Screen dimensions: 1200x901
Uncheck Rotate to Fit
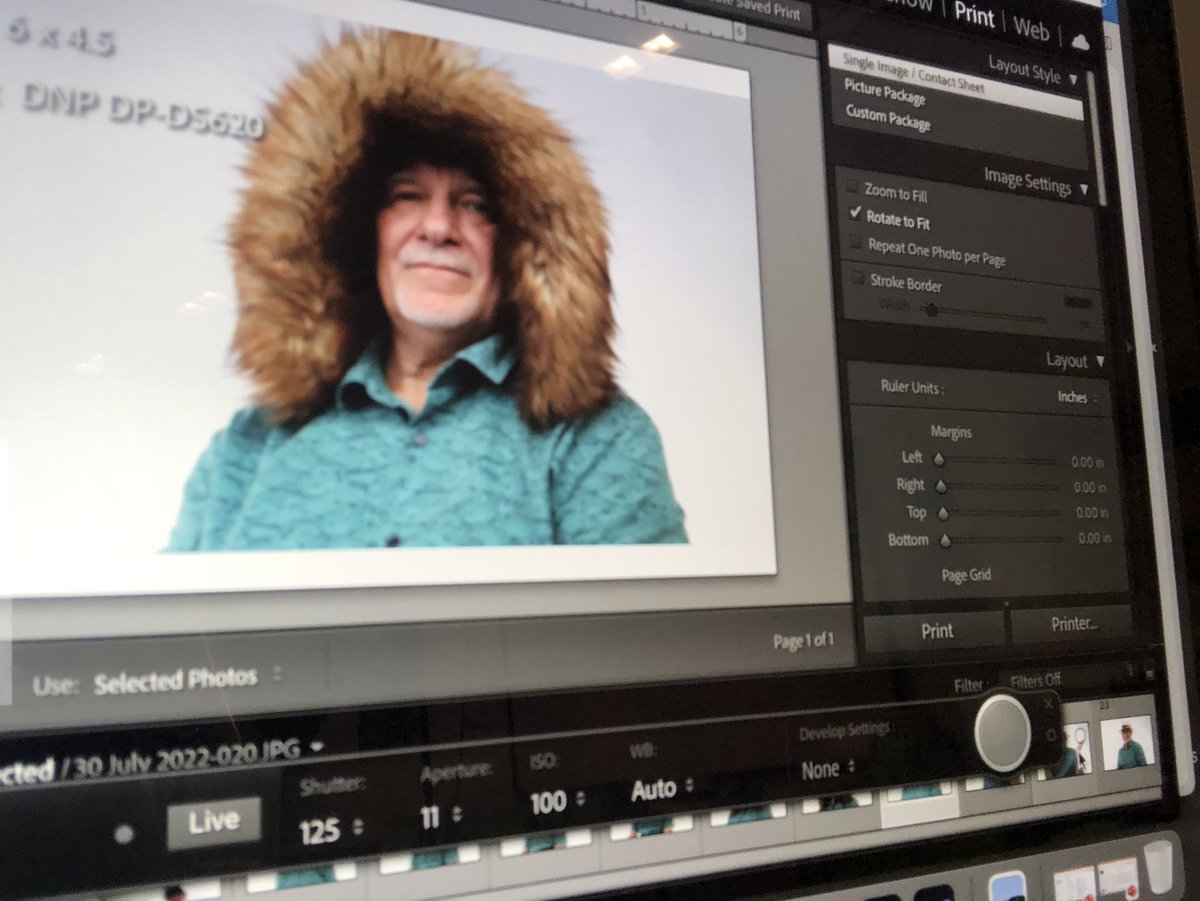[855, 213]
